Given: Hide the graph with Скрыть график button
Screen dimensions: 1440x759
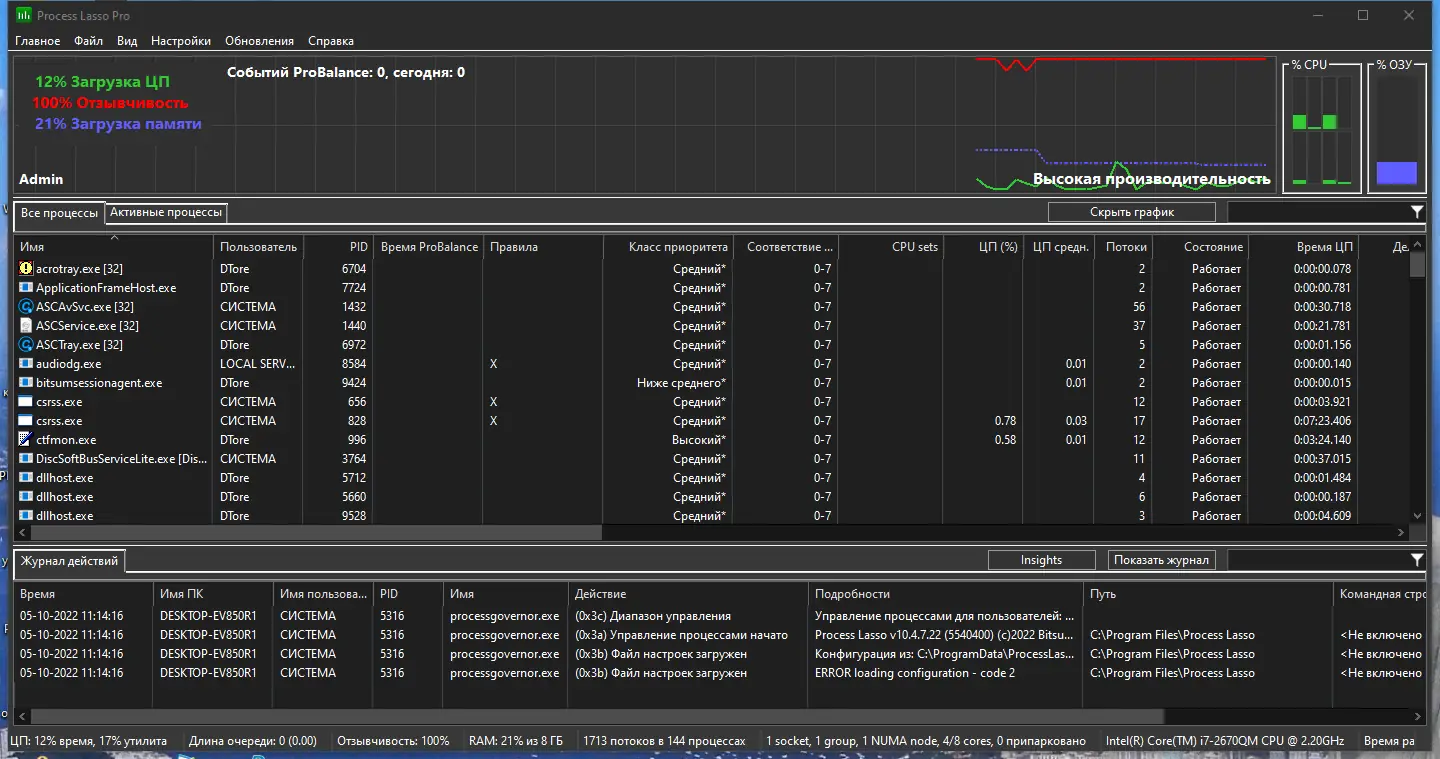Looking at the screenshot, I should (1132, 212).
